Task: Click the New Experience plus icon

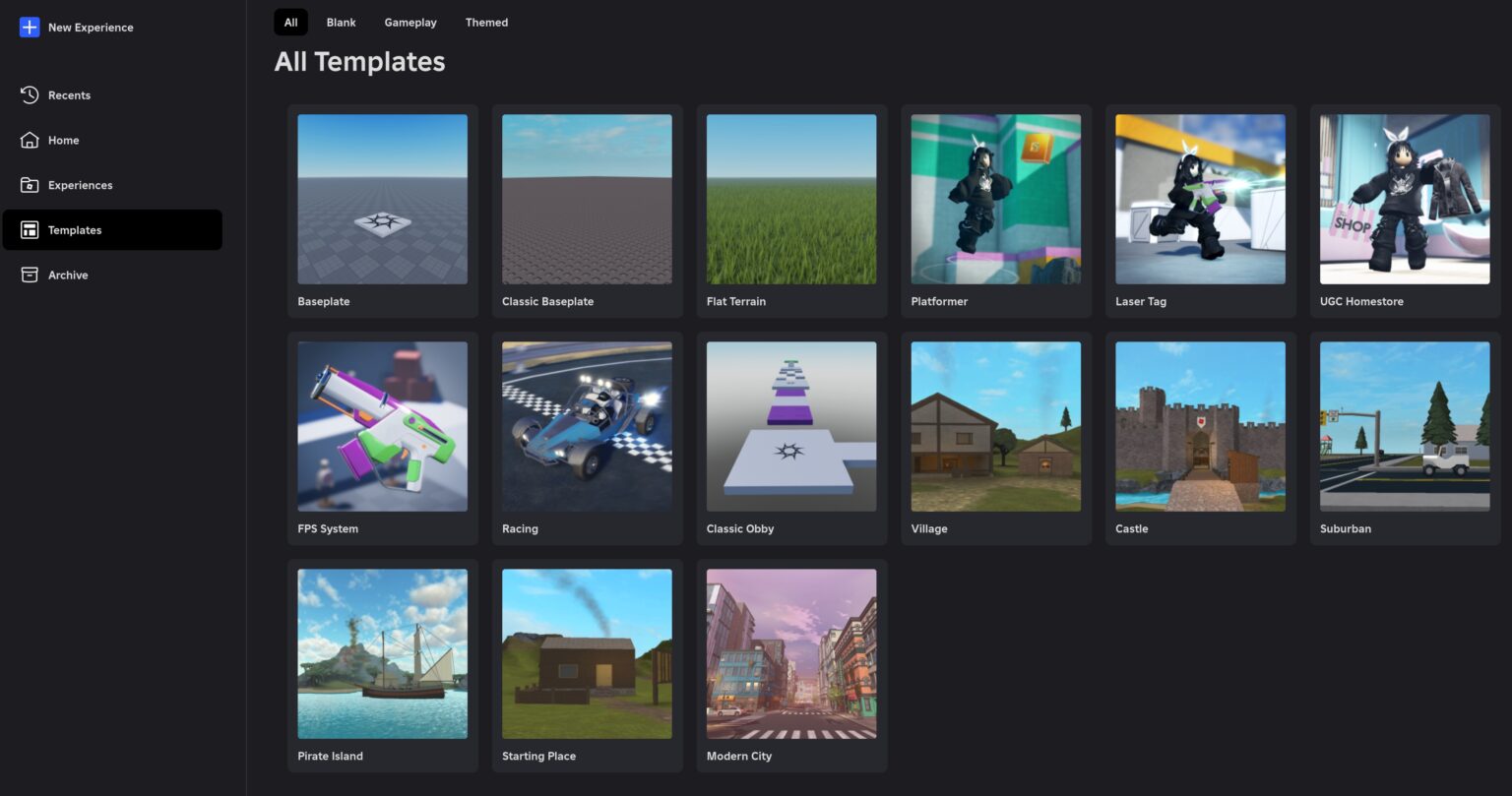Action: coord(30,28)
